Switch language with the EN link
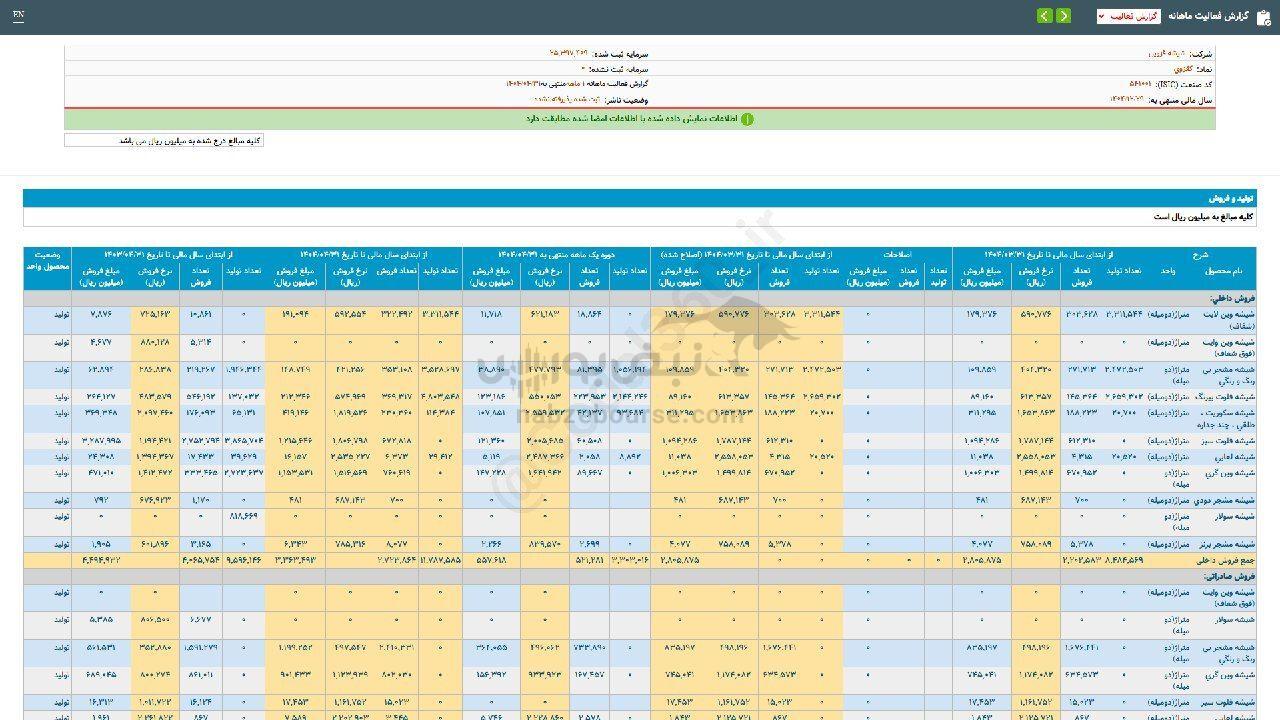 tap(19, 16)
